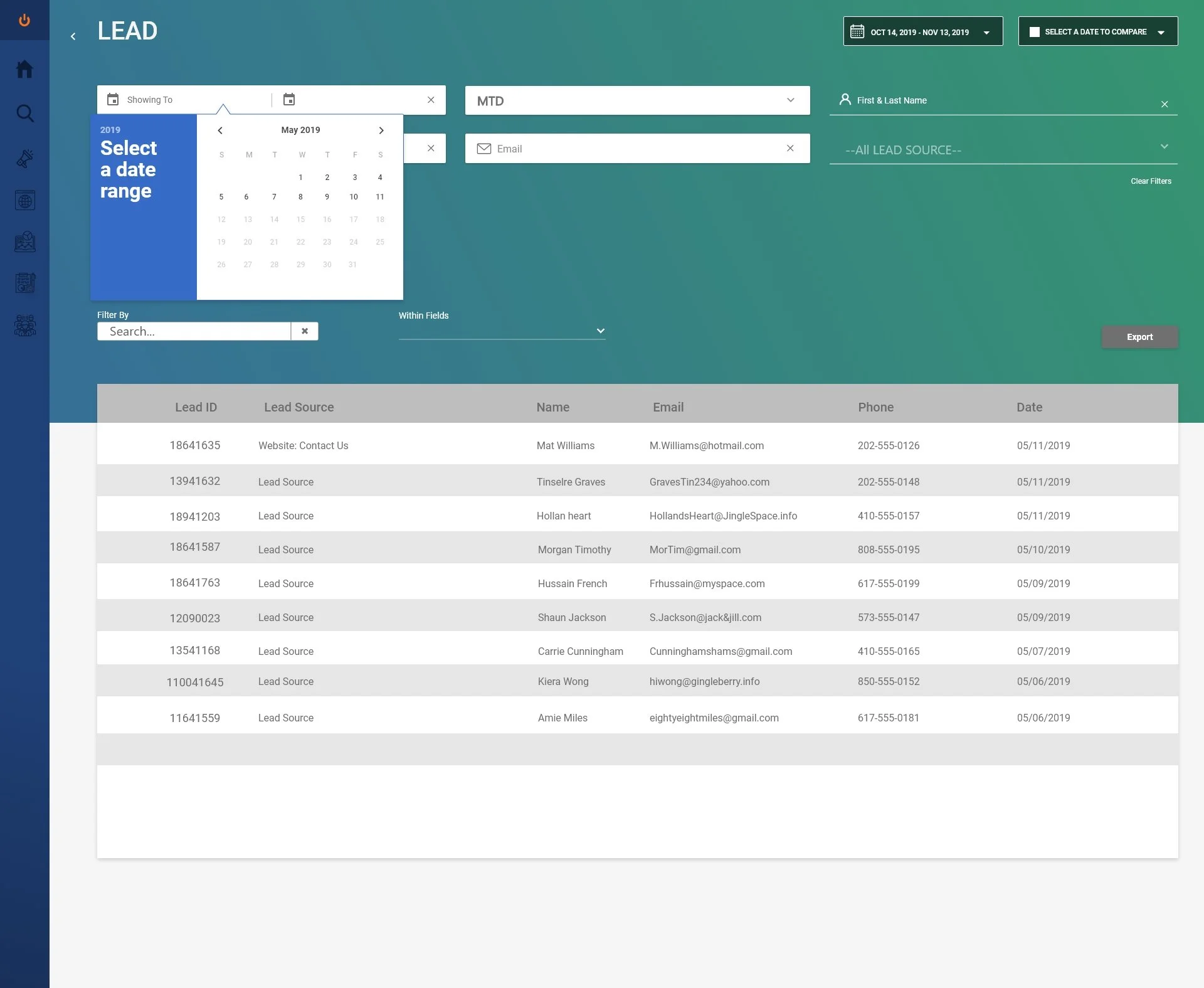Open the Oct 14 - Nov 13 date range dropdown
The image size is (1204, 988).
coord(922,31)
